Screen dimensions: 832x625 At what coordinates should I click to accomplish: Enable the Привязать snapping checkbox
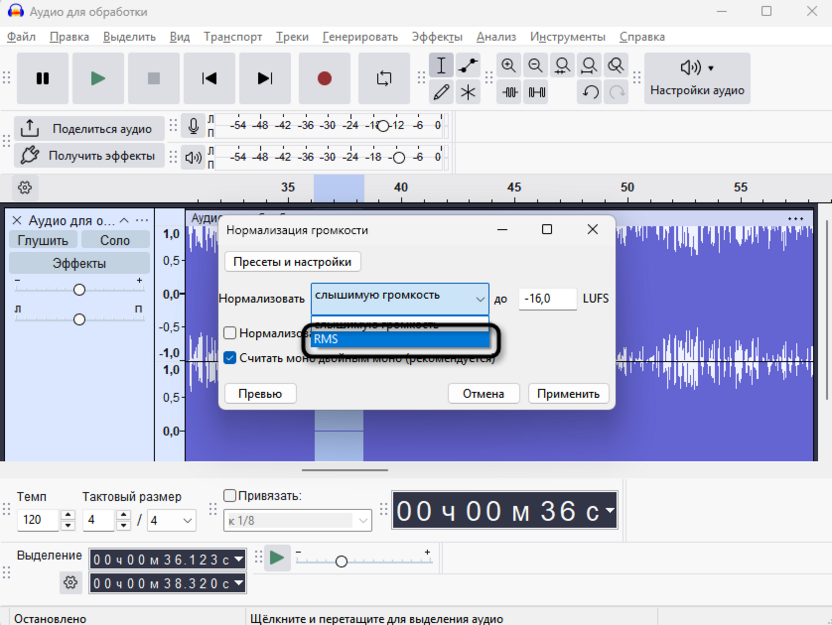pos(230,496)
